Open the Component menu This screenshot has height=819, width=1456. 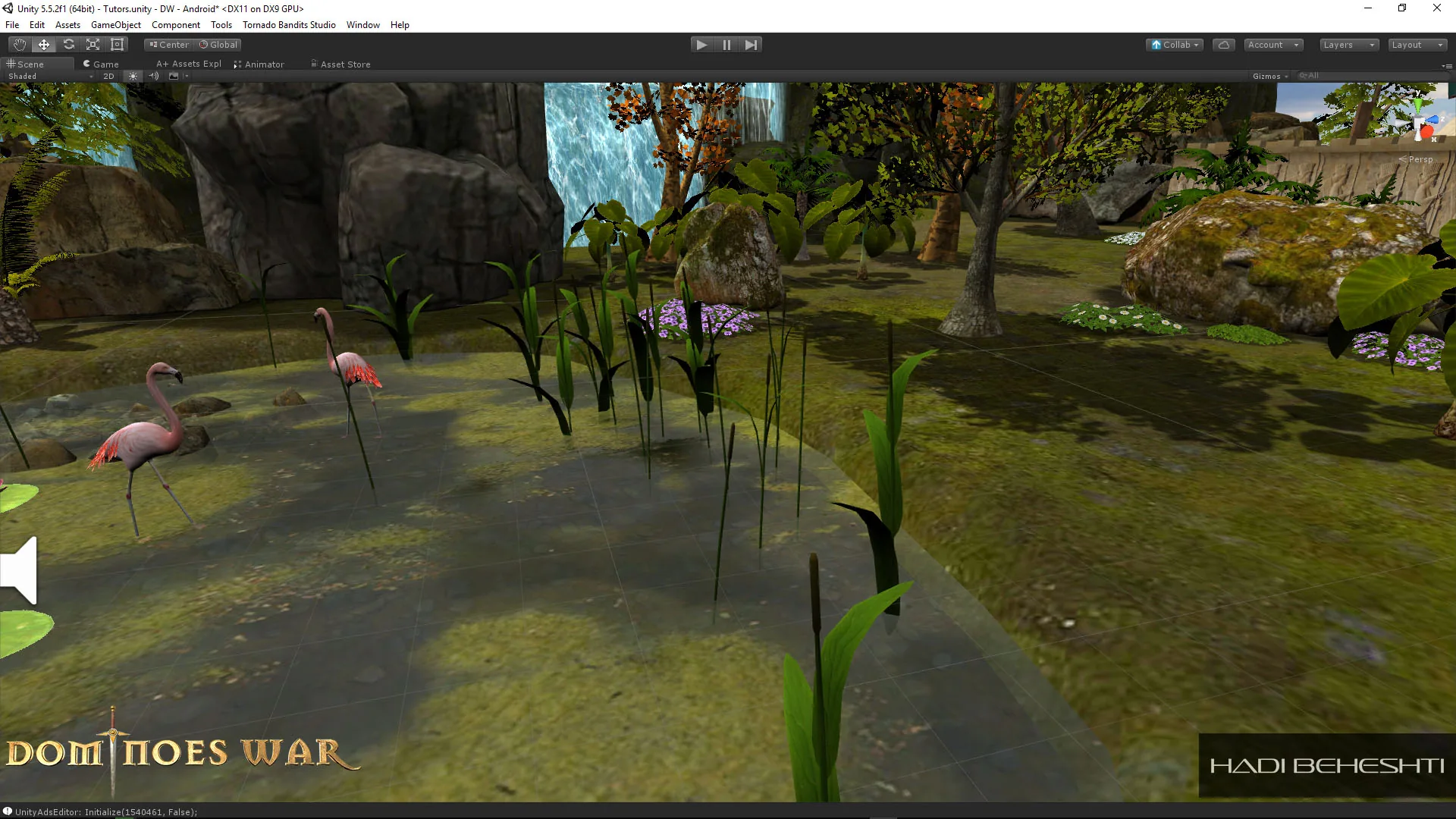176,25
